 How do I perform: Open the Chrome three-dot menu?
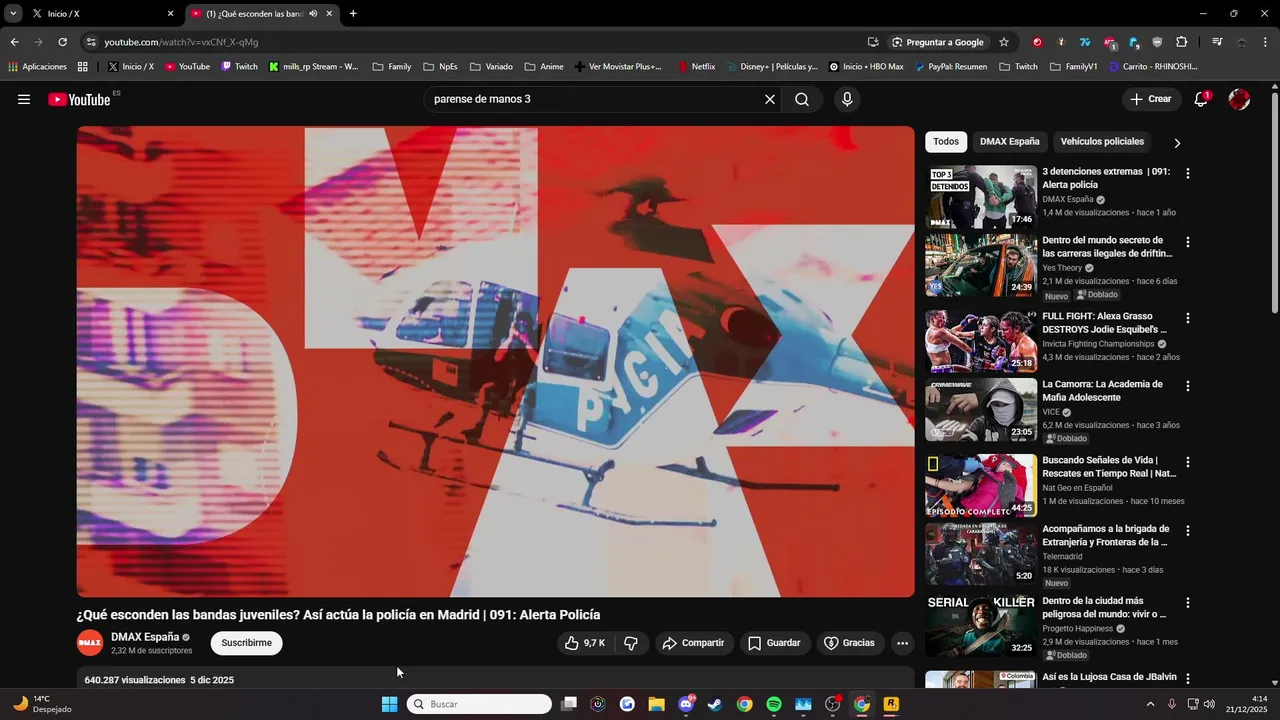(x=1266, y=42)
